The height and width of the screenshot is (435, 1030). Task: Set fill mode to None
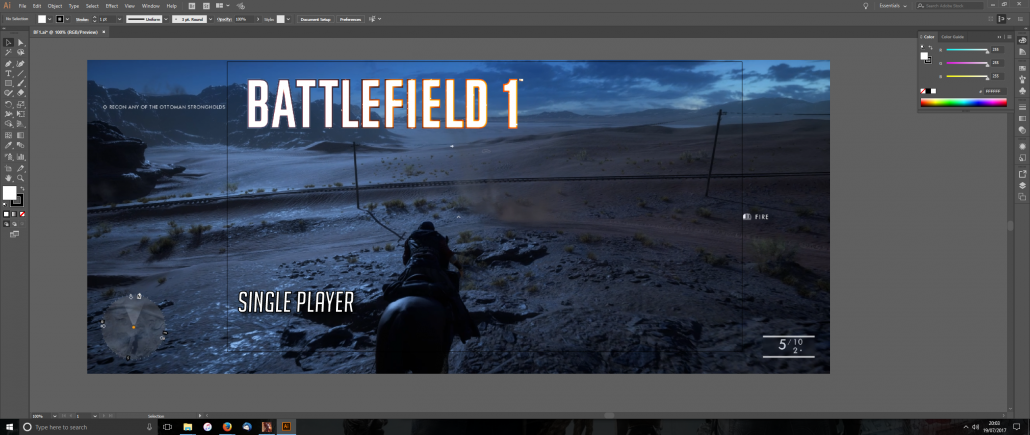[22, 214]
